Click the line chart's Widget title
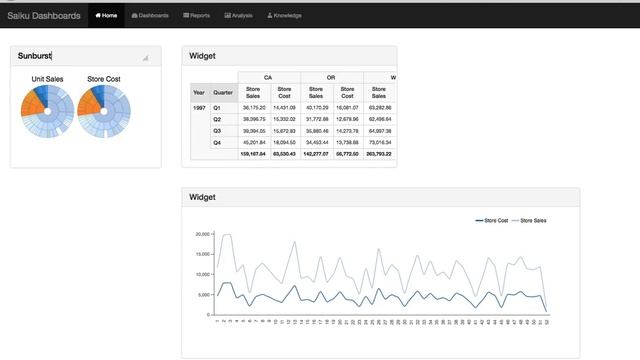The width and height of the screenshot is (640, 360). coord(202,197)
